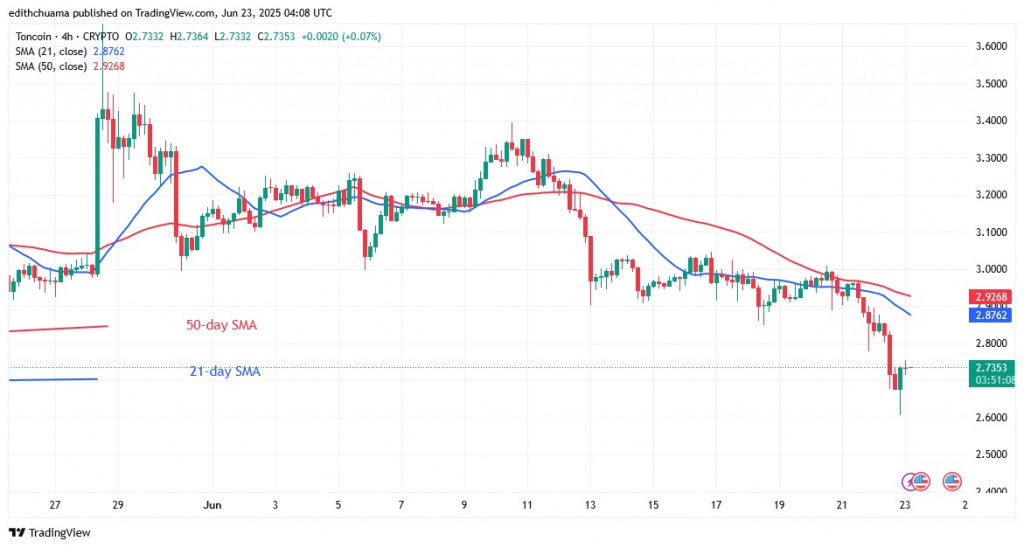Click the green 2.7353 current price label
The height and width of the screenshot is (548, 1024).
click(990, 368)
